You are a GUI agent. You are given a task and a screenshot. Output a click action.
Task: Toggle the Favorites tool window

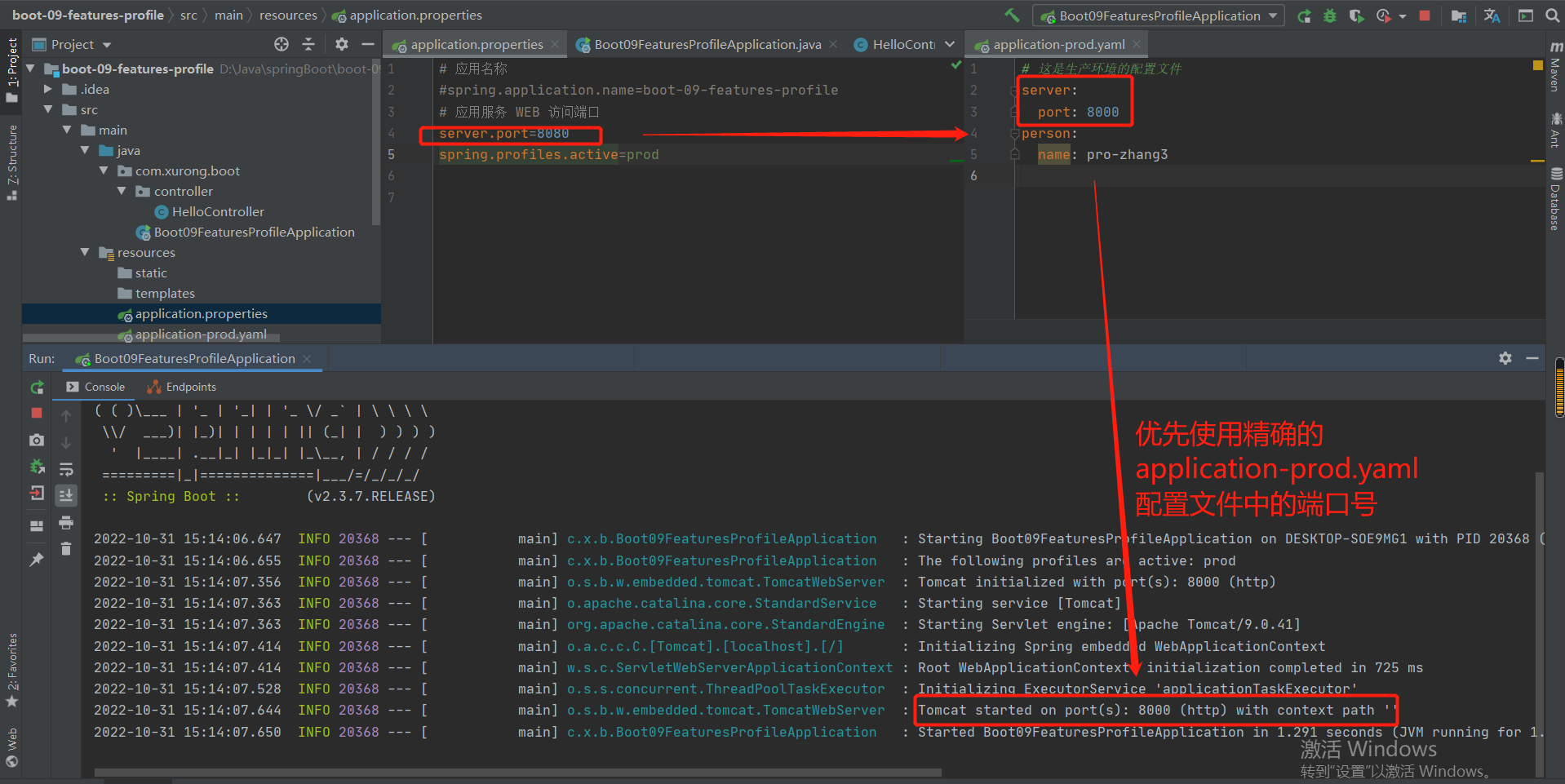click(11, 669)
